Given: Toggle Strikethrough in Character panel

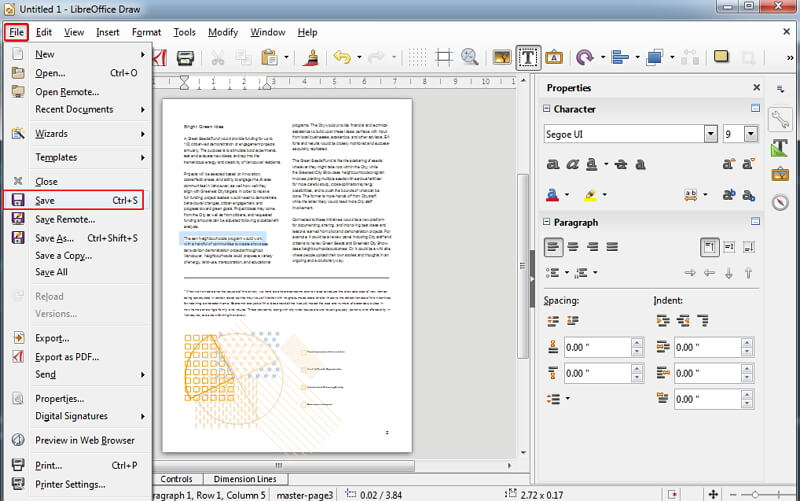Looking at the screenshot, I should [x=621, y=164].
